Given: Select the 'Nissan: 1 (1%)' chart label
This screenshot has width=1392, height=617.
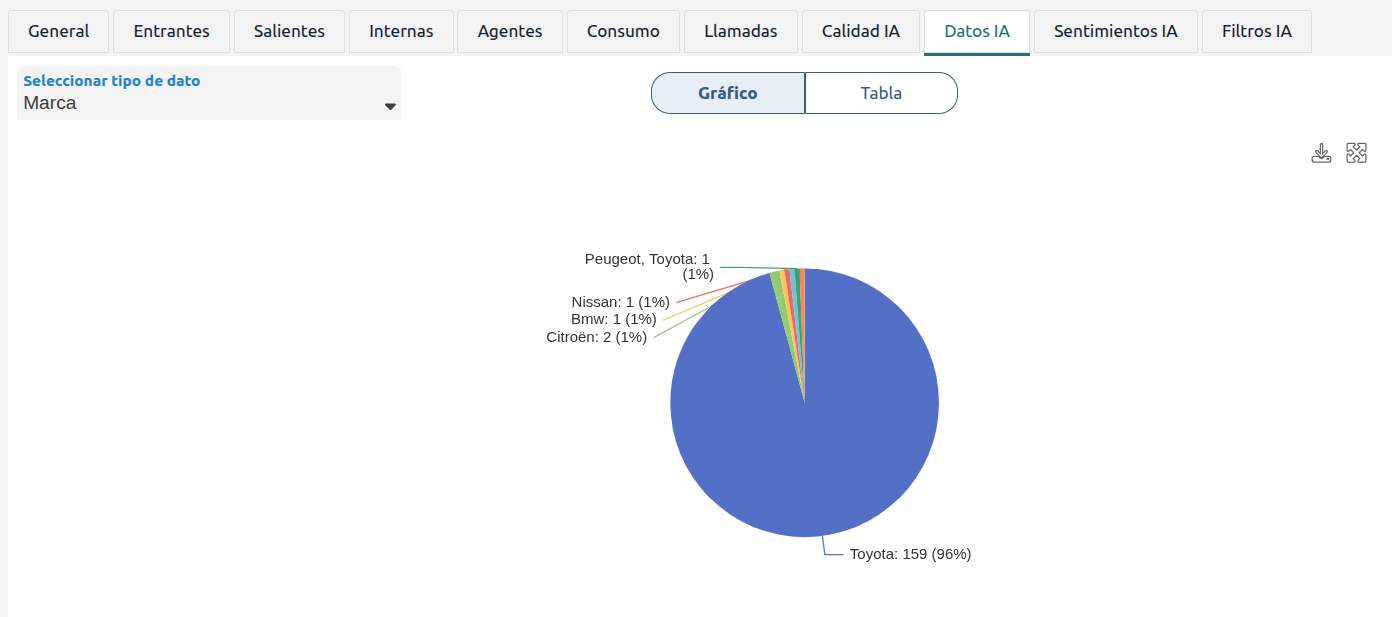Looking at the screenshot, I should (620, 301).
